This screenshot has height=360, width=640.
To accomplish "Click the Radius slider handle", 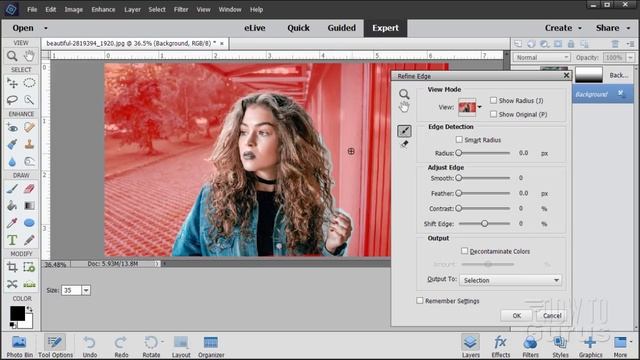I will pos(459,153).
